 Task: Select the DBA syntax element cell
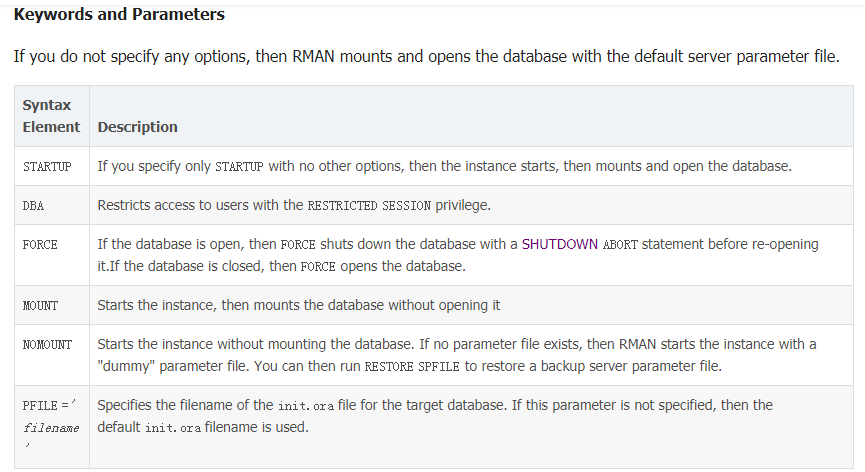pos(33,205)
